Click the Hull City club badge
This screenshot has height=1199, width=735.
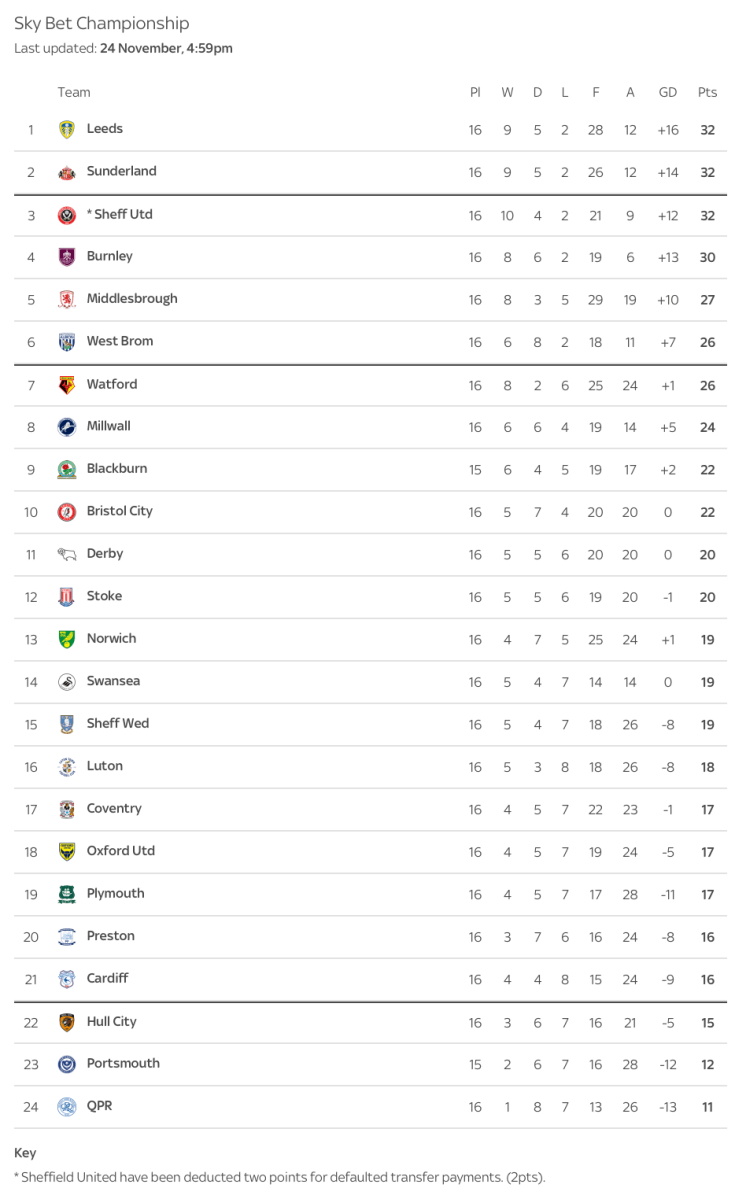[67, 1022]
